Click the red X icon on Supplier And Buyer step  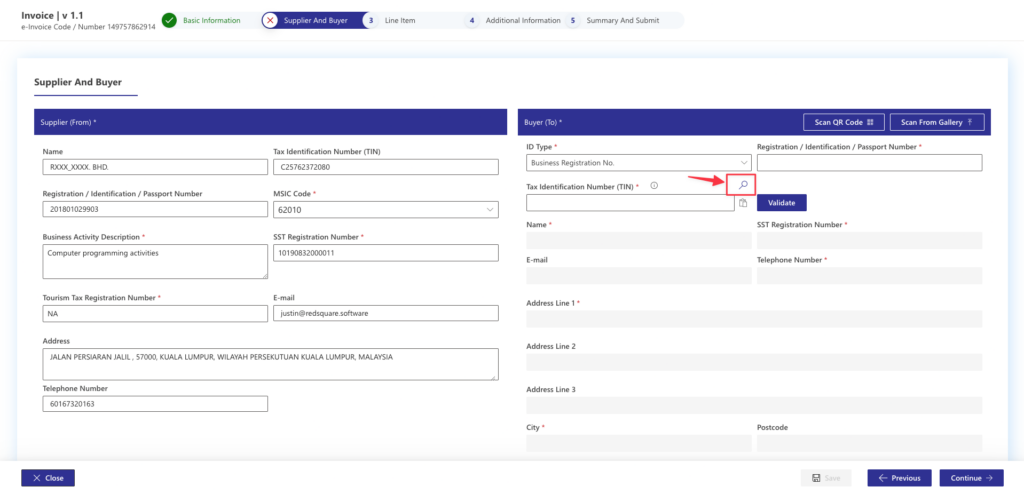270,20
